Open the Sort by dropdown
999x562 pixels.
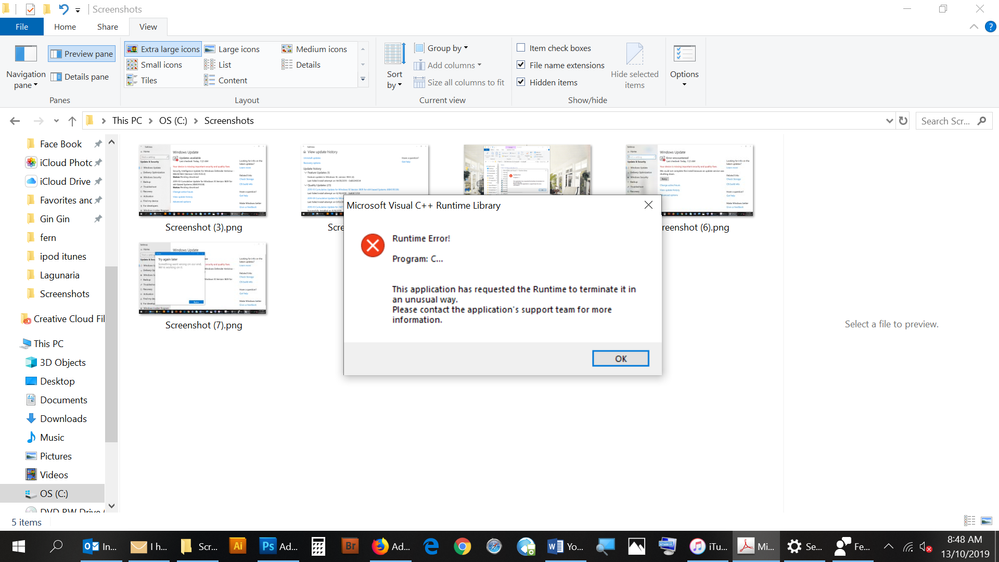pyautogui.click(x=394, y=67)
